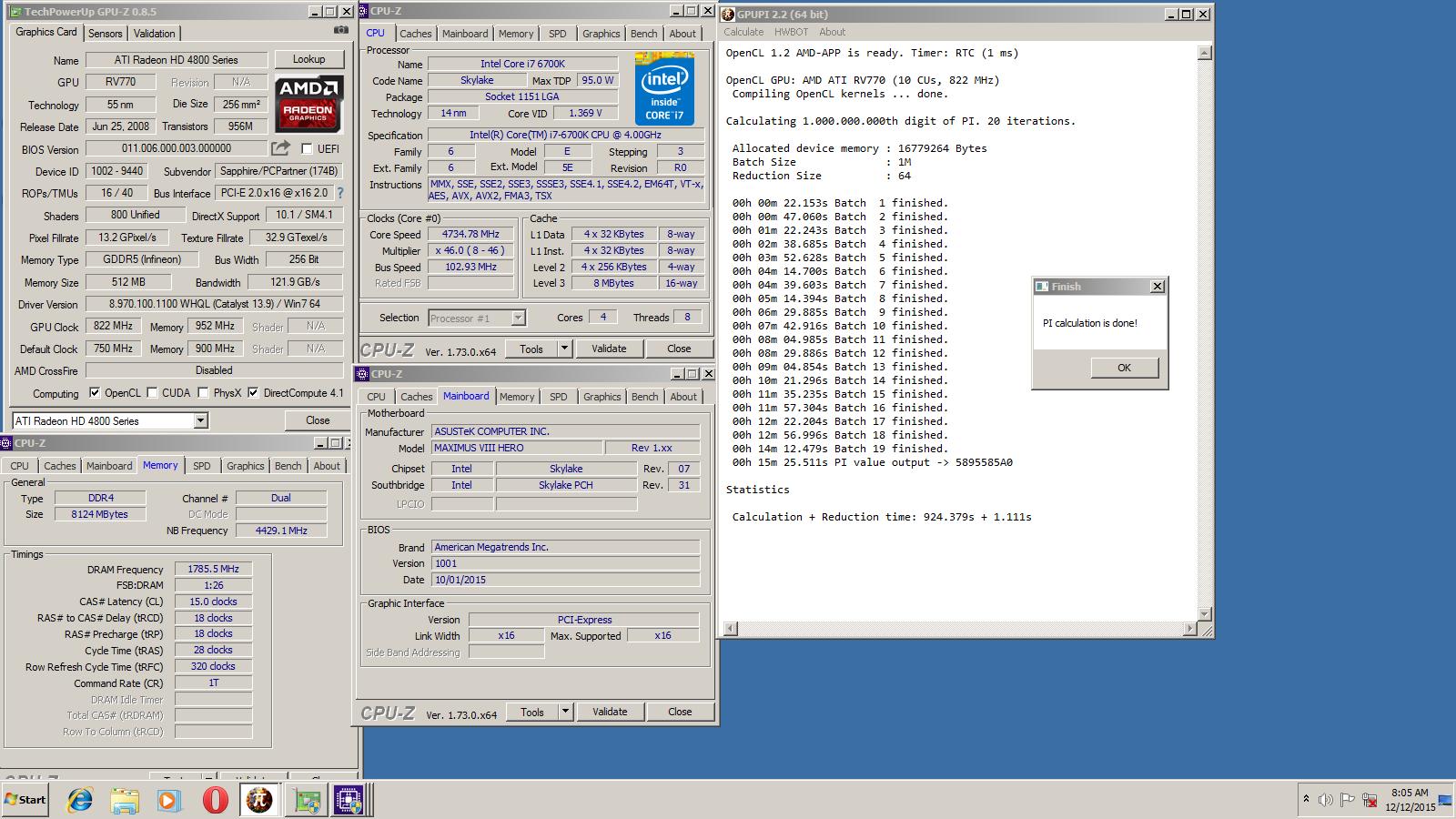Click the GPUPI horizontal scrollbar left arrow
The height and width of the screenshot is (819, 1456).
[x=729, y=629]
